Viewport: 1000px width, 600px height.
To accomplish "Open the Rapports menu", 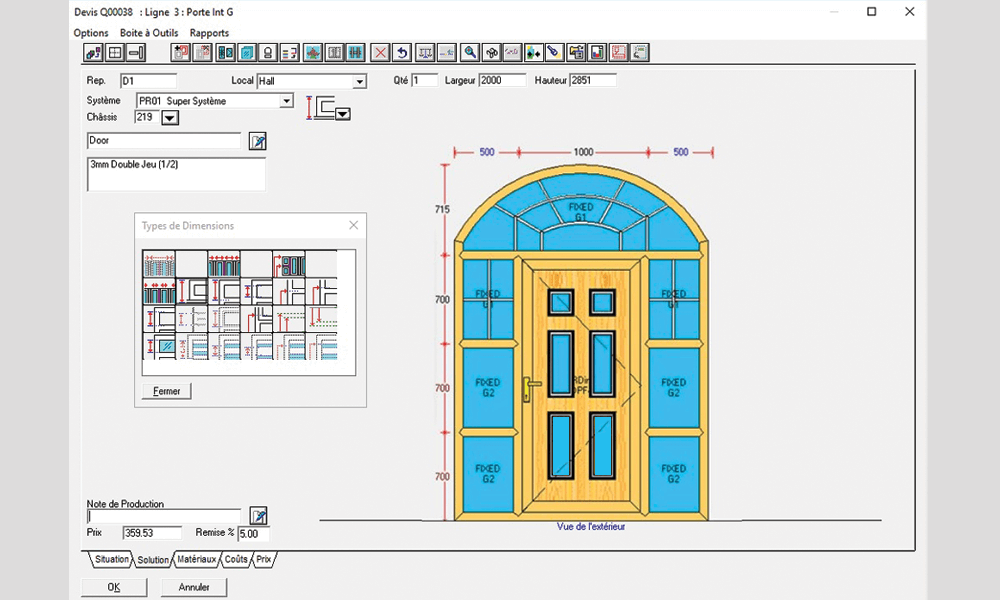I will (x=209, y=33).
